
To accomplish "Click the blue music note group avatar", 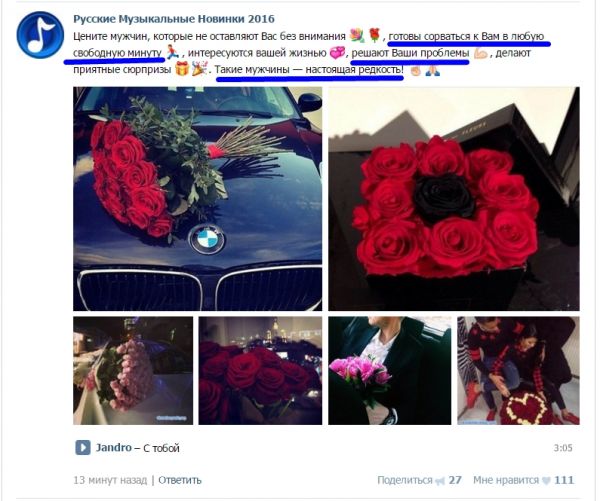I will pyautogui.click(x=40, y=34).
